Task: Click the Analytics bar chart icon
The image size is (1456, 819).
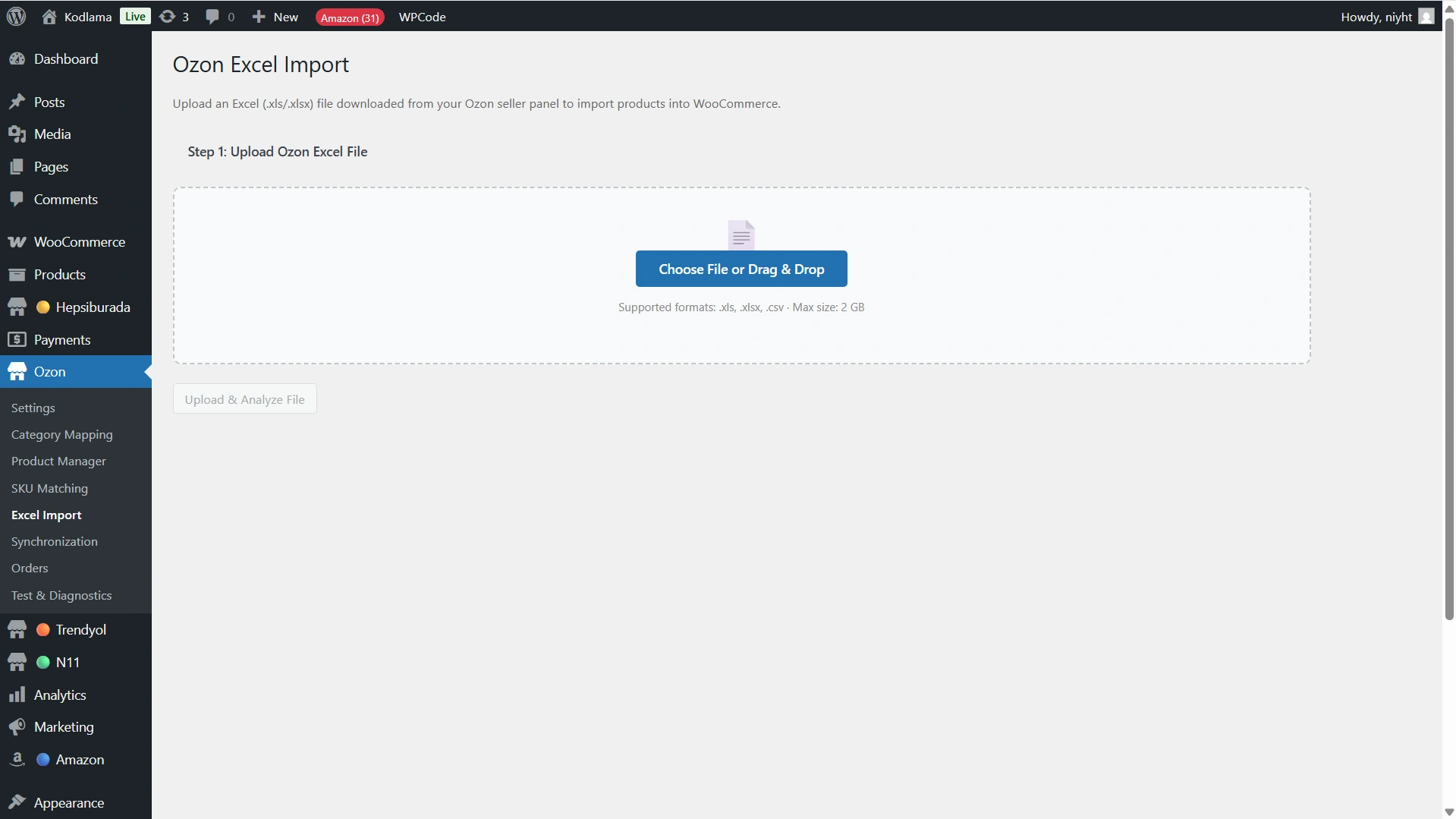Action: [17, 695]
